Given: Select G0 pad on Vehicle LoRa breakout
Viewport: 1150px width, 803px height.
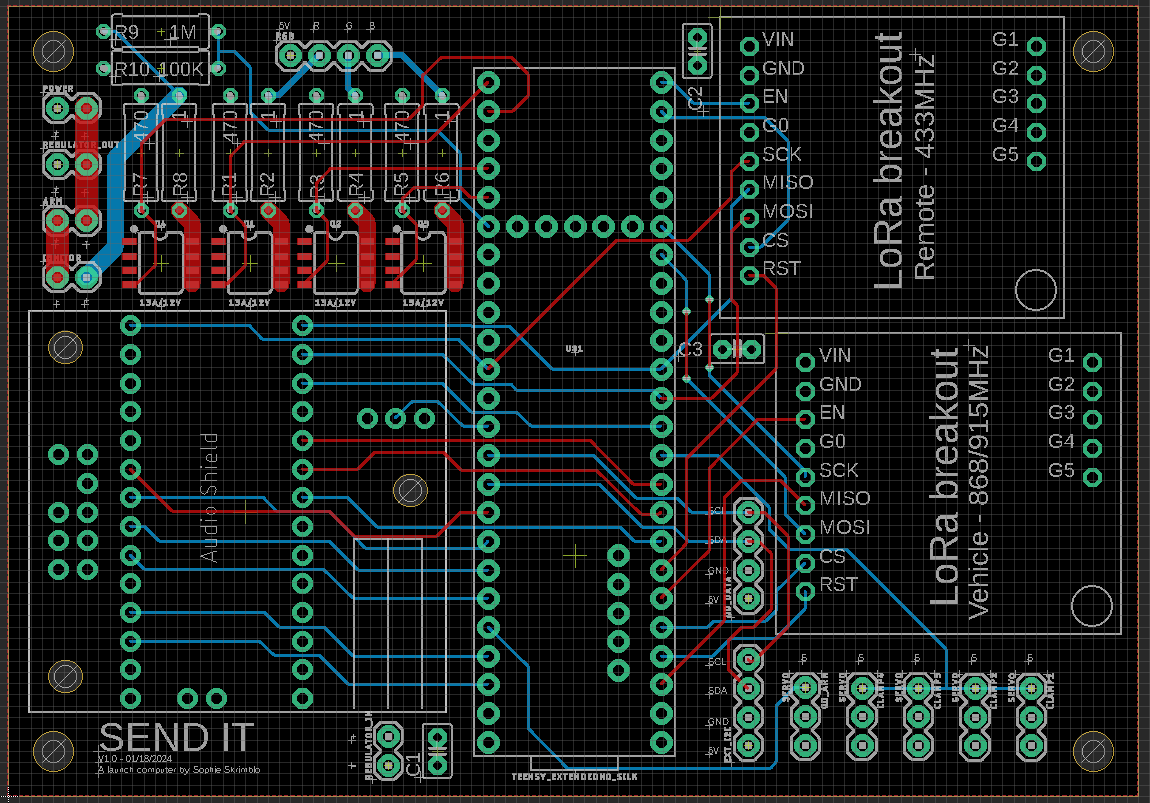Looking at the screenshot, I should point(805,448).
